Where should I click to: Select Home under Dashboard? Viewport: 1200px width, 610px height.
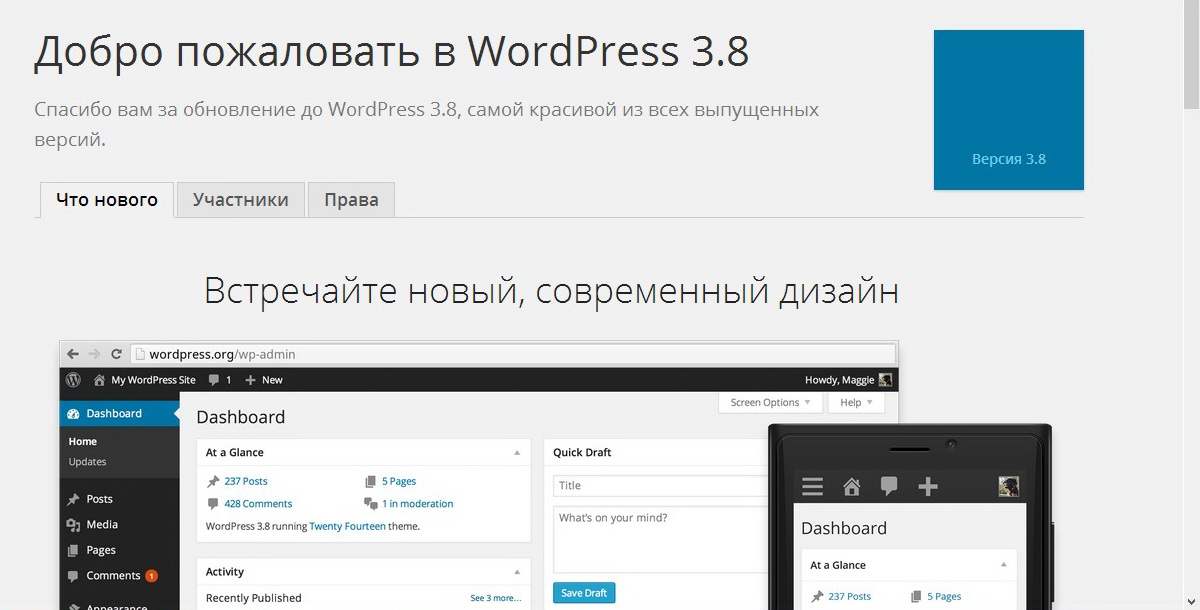tap(83, 441)
